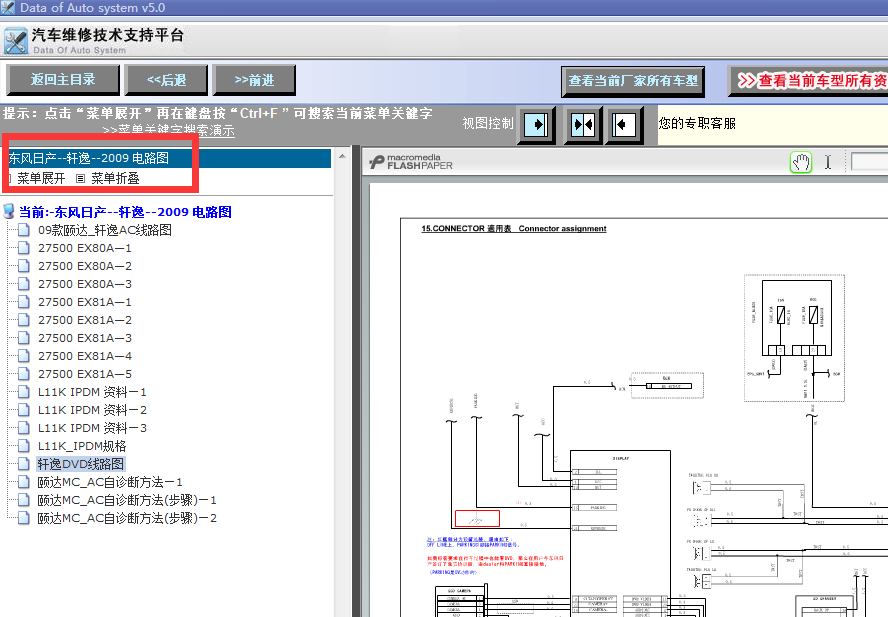Expand the tree with 菜单展开
This screenshot has height=617, width=888.
coord(41,178)
